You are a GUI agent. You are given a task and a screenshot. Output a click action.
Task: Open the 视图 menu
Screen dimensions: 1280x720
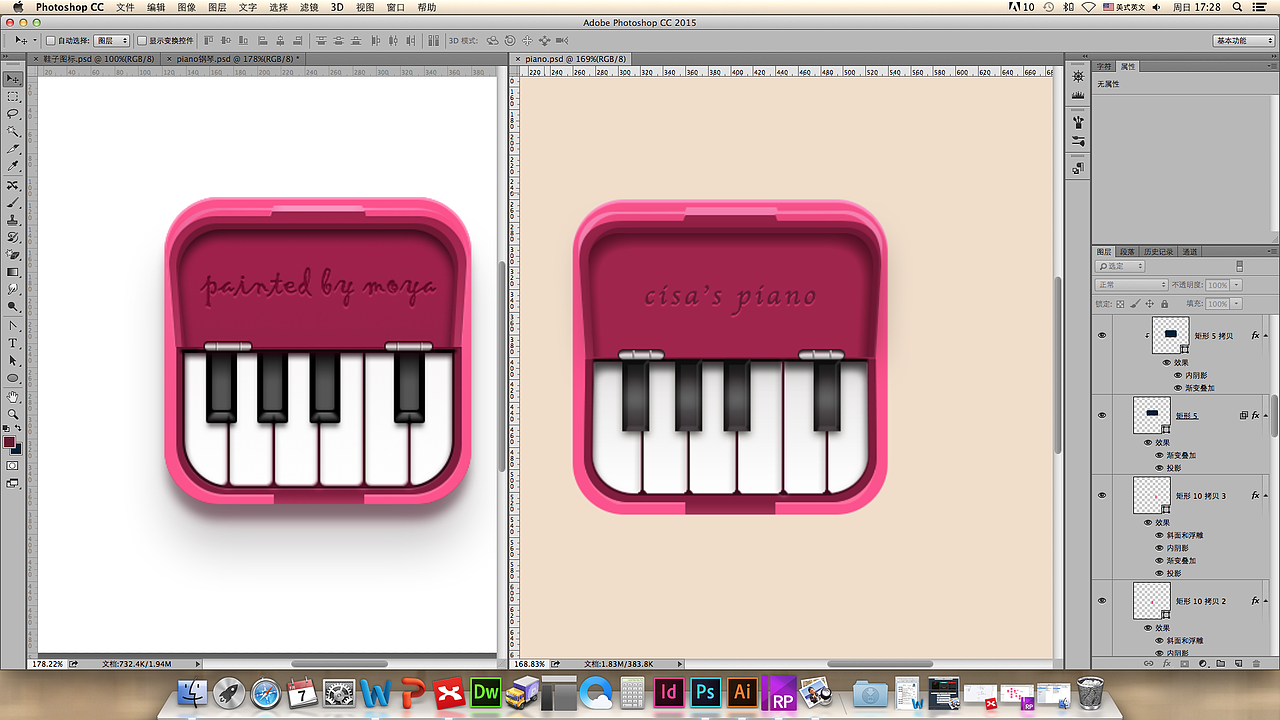[365, 7]
